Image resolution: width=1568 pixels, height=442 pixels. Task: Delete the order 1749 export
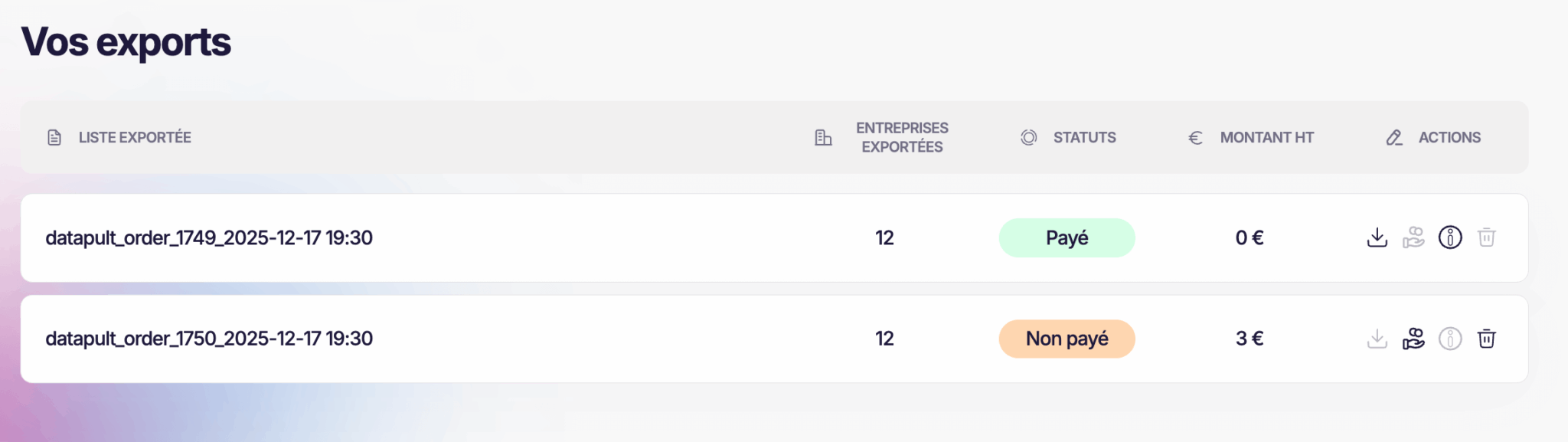pos(1487,237)
